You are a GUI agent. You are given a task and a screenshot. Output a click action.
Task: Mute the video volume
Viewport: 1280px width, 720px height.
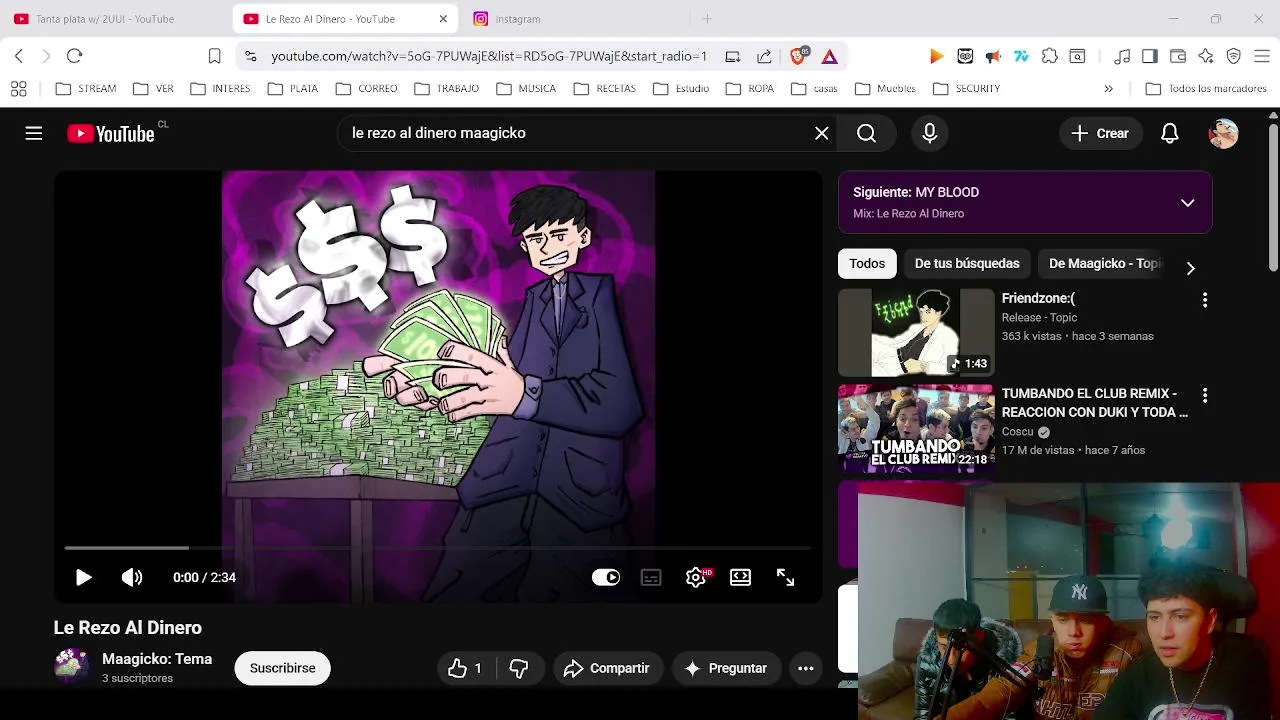132,577
